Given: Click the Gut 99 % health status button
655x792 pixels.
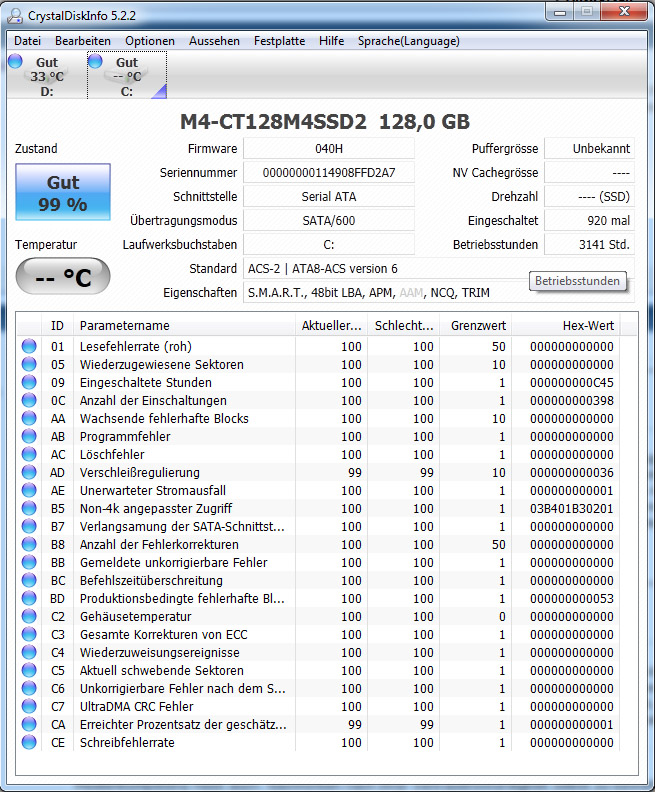Looking at the screenshot, I should pos(63,192).
